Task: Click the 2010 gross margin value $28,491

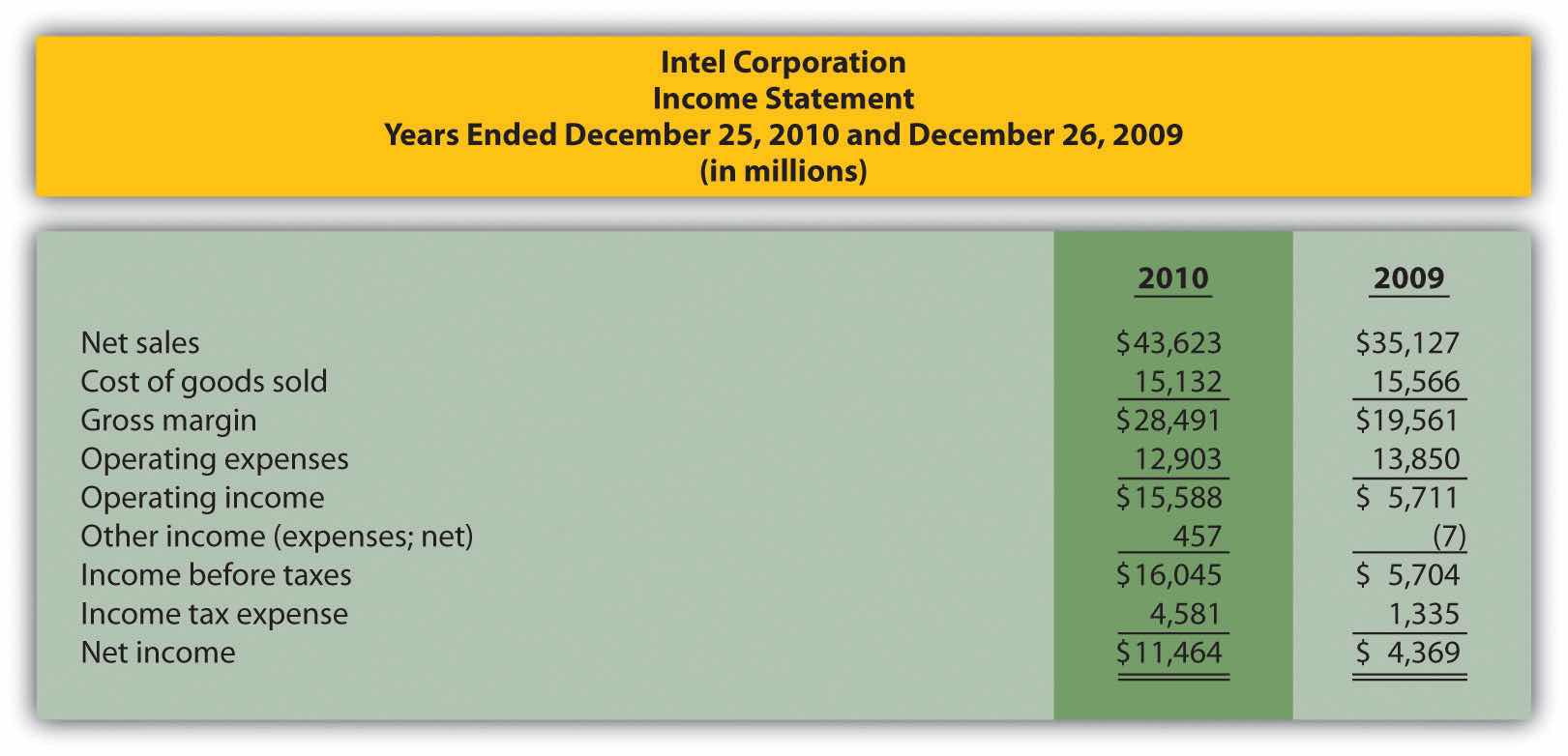Action: (x=1169, y=421)
